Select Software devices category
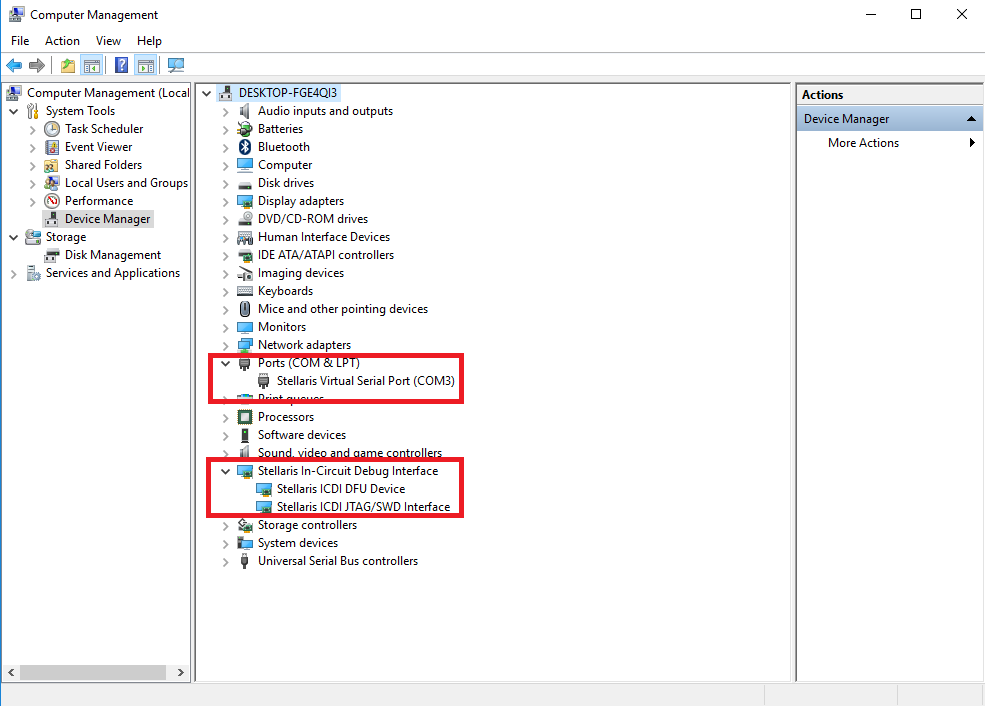The width and height of the screenshot is (985, 706). coord(302,435)
